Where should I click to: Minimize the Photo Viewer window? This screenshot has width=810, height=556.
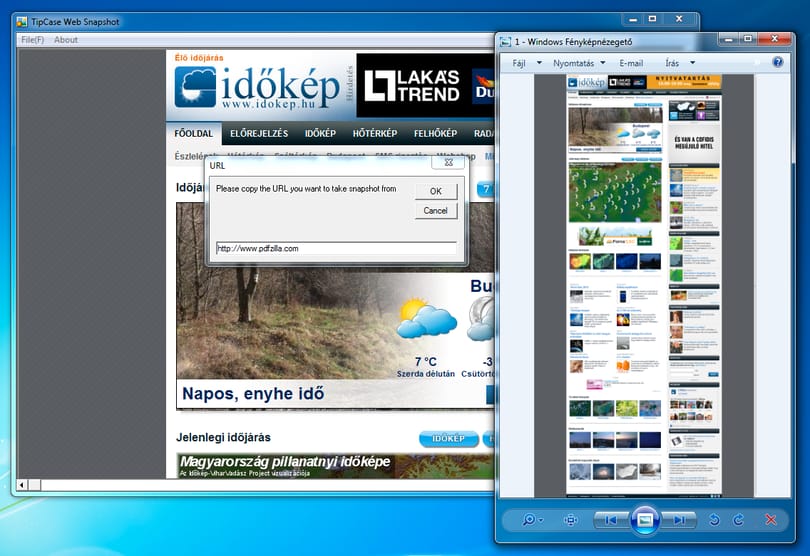(x=729, y=39)
